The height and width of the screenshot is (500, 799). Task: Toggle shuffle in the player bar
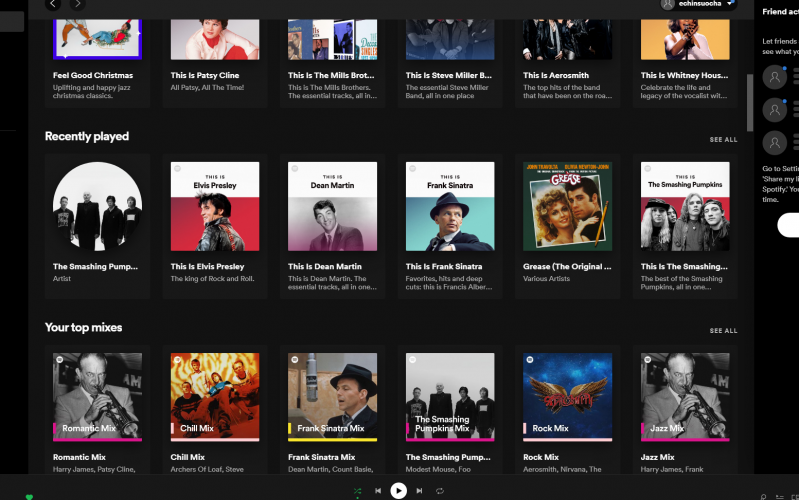coord(357,491)
